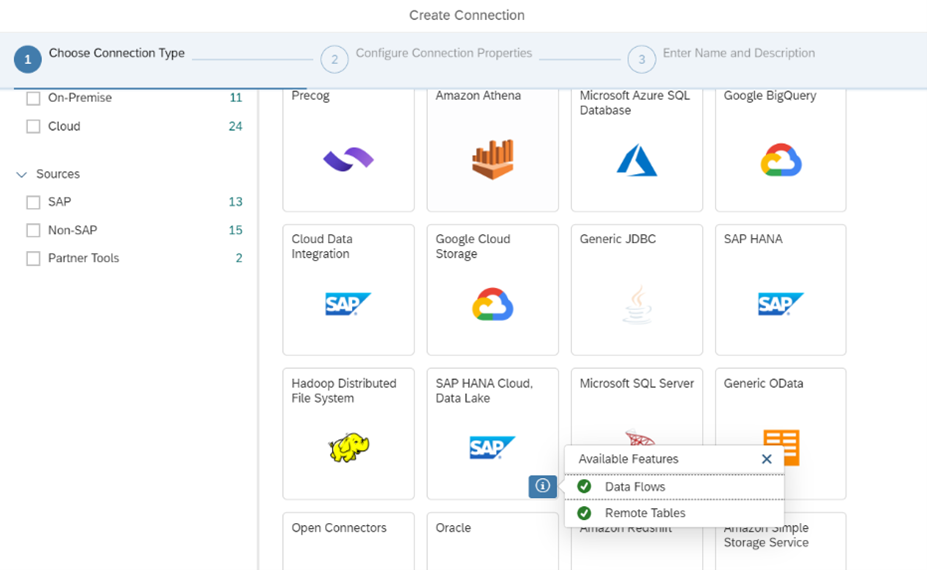927x570 pixels.
Task: Choose the Amazon Athena connection icon
Action: (x=492, y=159)
